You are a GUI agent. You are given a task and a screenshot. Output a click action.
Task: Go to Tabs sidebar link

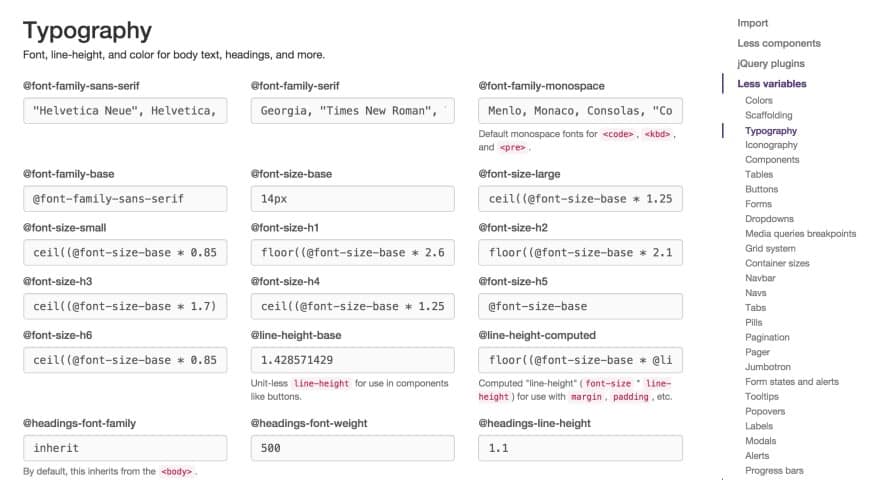coord(755,308)
